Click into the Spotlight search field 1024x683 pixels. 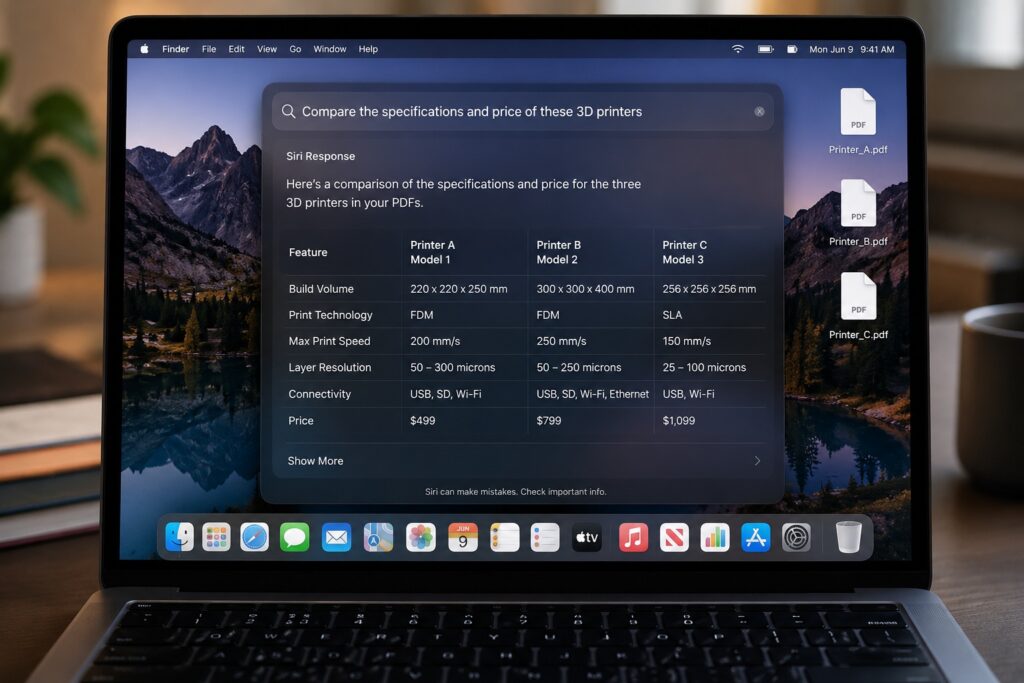pyautogui.click(x=522, y=111)
